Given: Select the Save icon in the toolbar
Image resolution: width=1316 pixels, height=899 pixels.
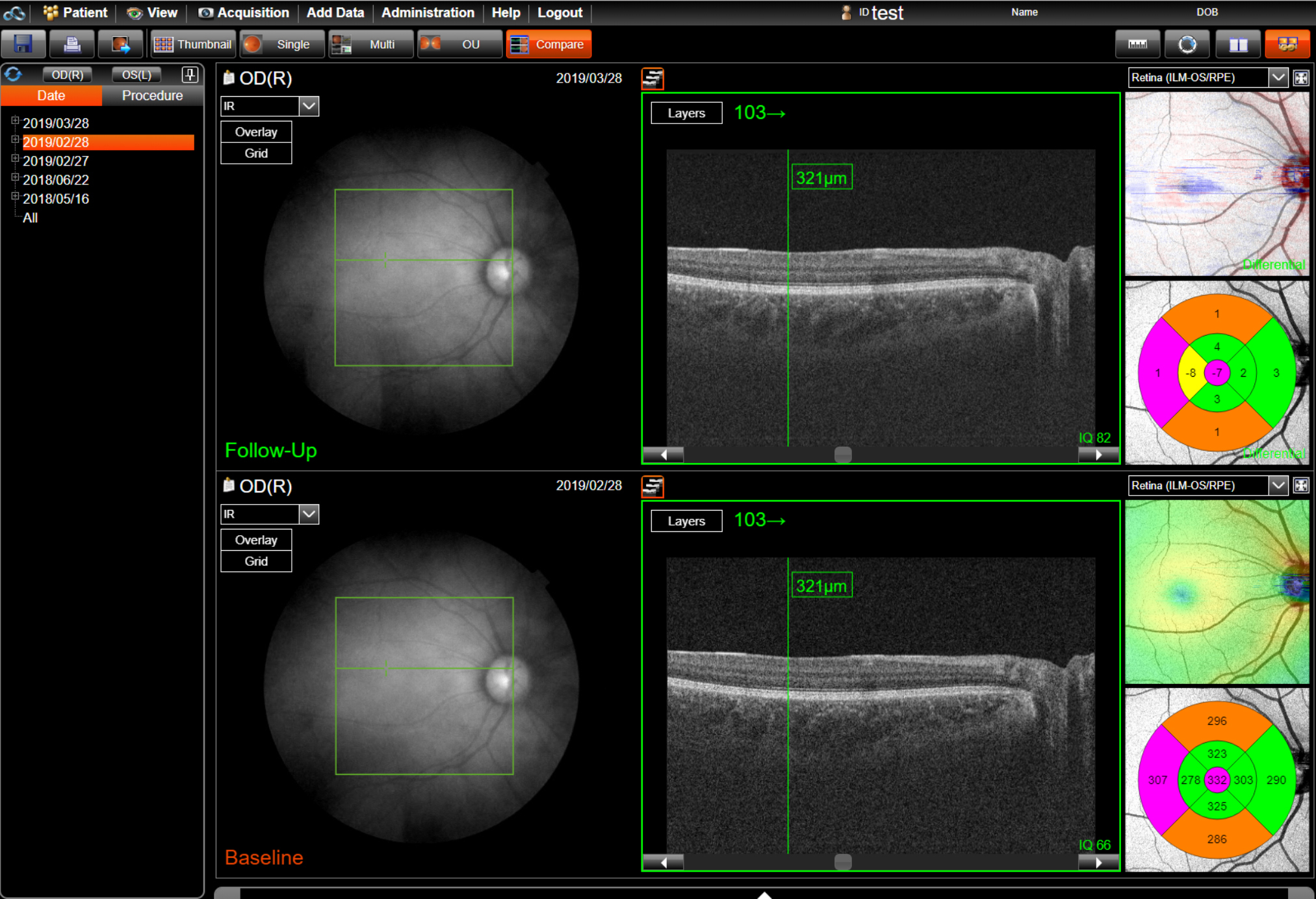Looking at the screenshot, I should coord(23,44).
